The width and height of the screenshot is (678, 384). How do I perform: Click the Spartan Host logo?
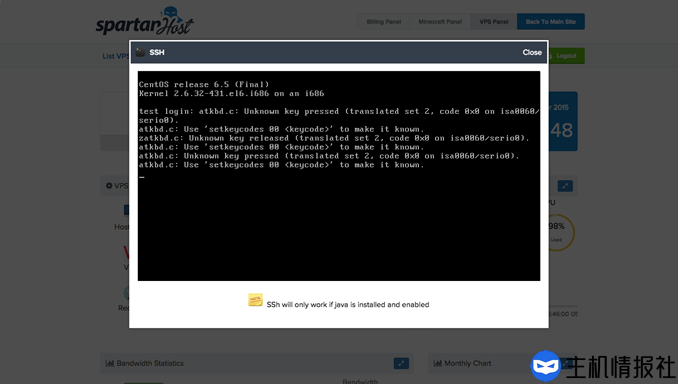pos(145,22)
